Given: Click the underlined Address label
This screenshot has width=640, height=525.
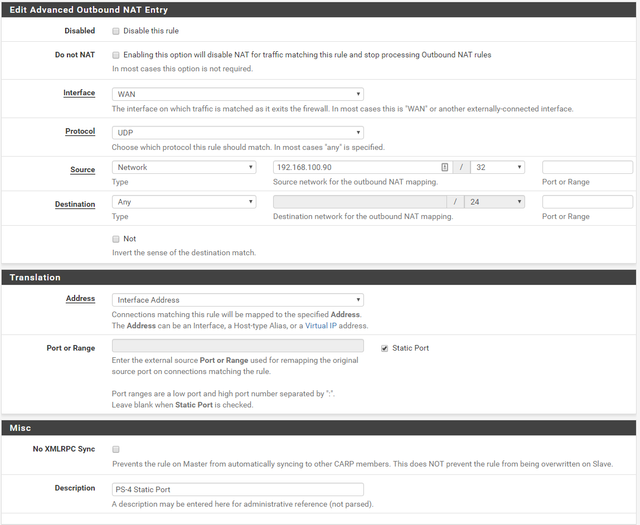Looking at the screenshot, I should (x=80, y=299).
